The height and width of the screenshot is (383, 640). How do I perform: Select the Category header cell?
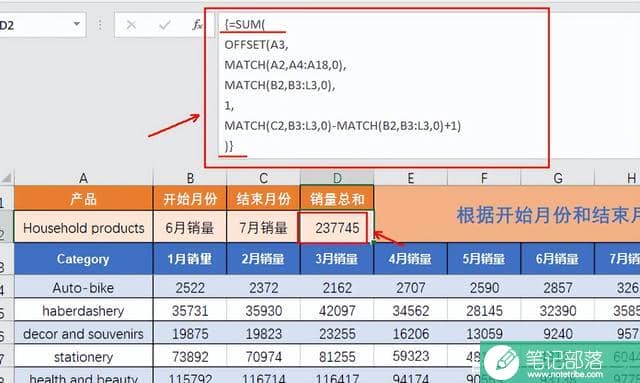pos(83,259)
